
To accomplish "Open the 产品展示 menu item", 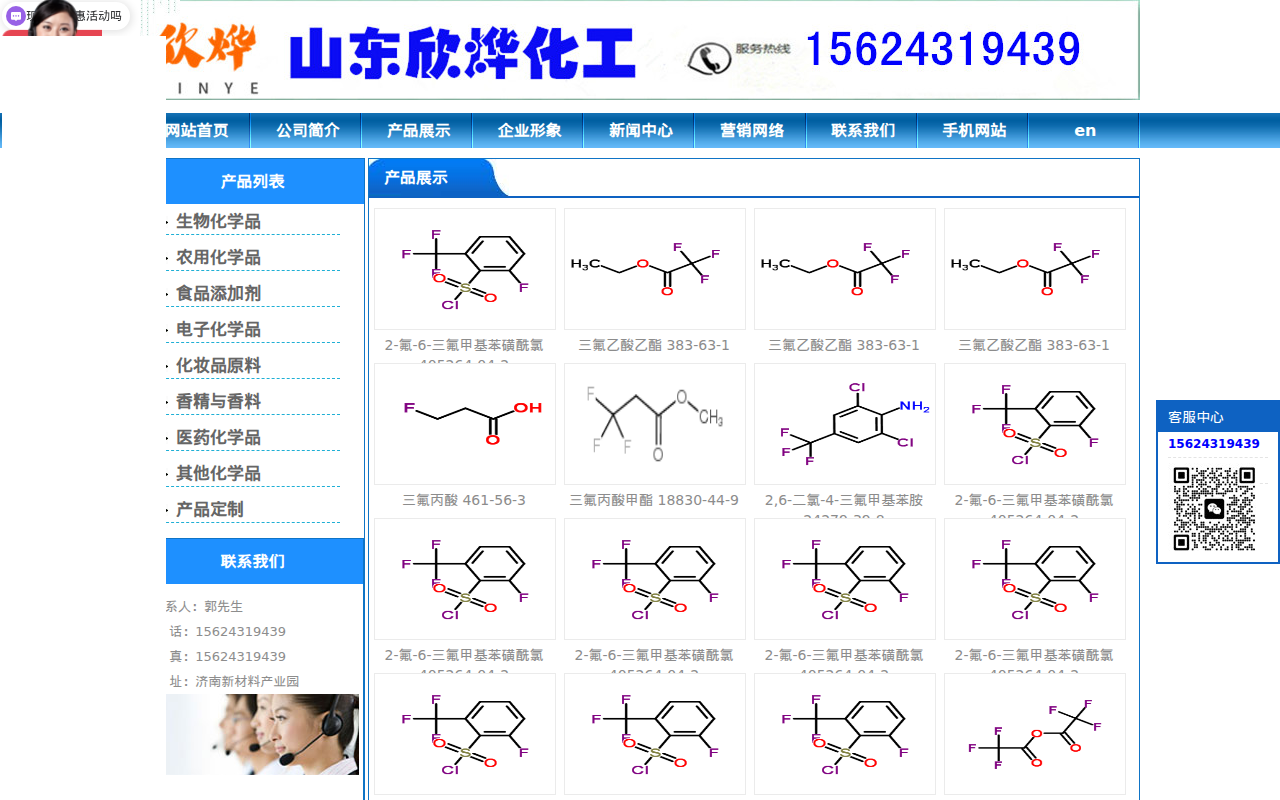I will tap(416, 130).
